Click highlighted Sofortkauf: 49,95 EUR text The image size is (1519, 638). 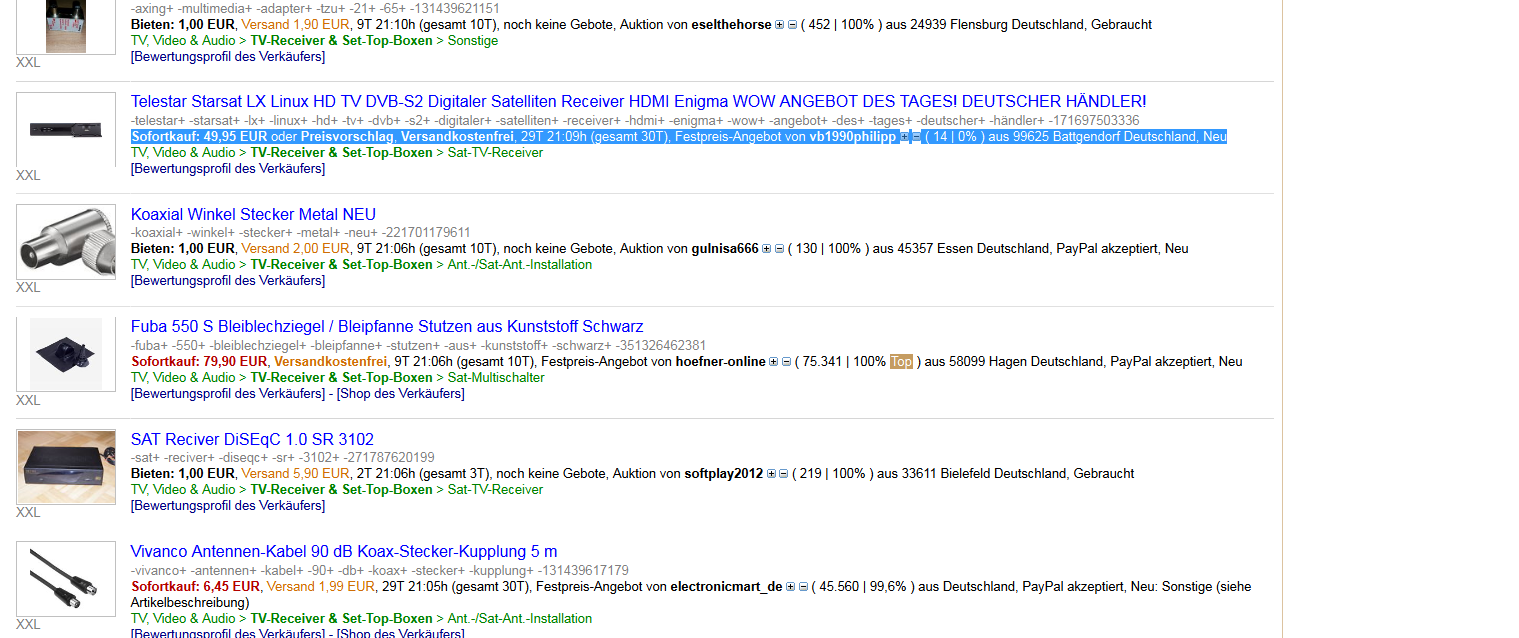click(x=199, y=137)
